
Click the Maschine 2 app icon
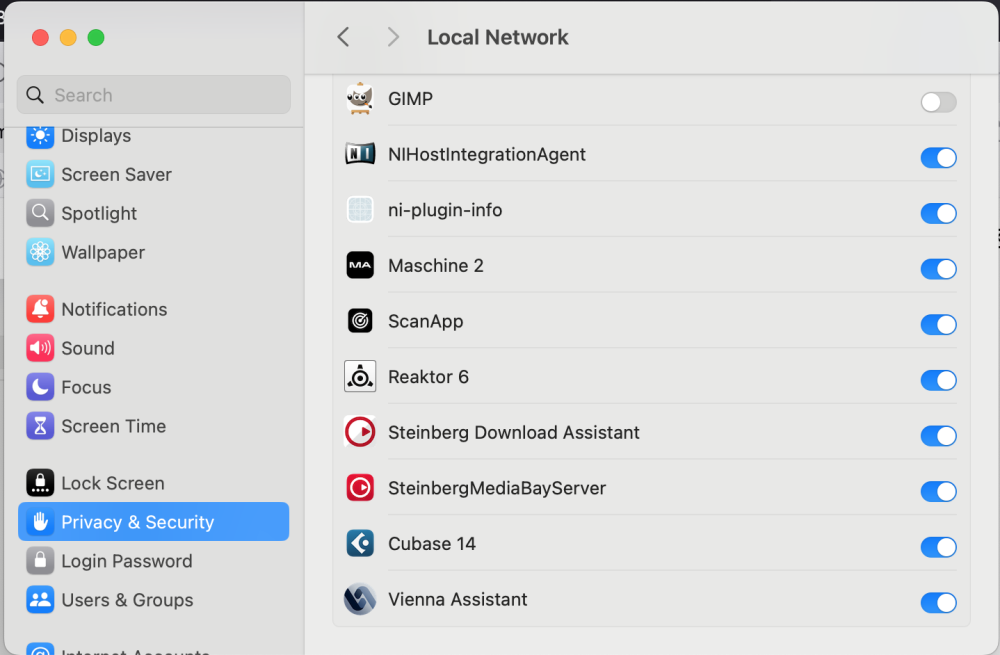coord(360,265)
